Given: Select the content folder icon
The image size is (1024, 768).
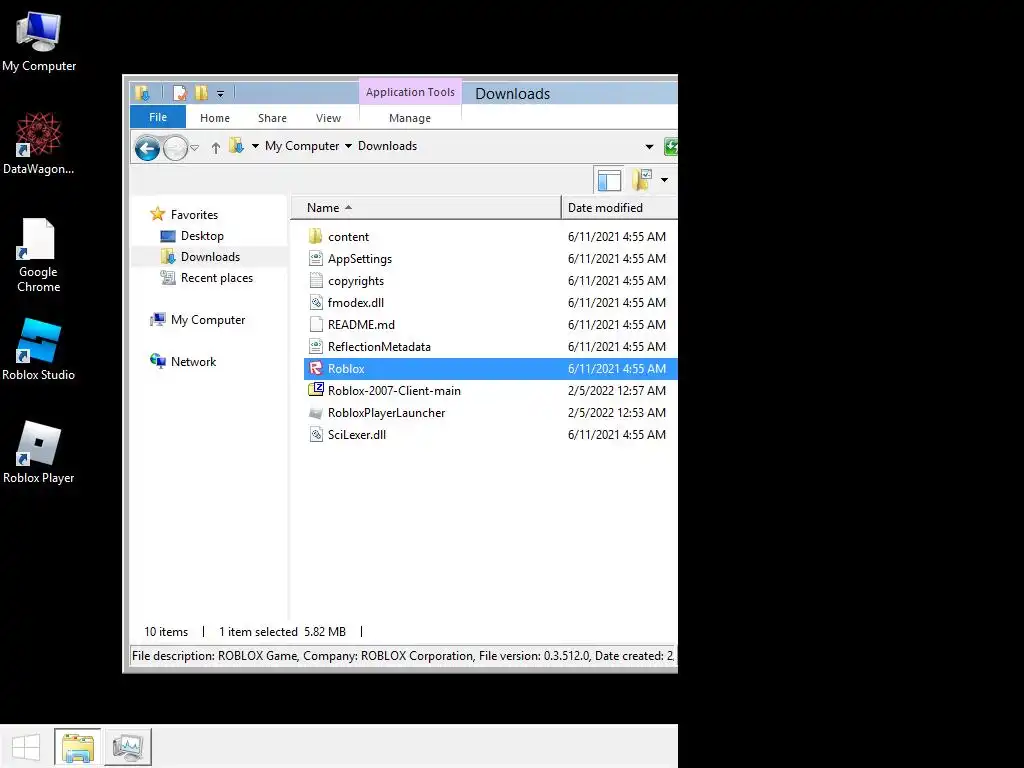Looking at the screenshot, I should click(x=316, y=236).
